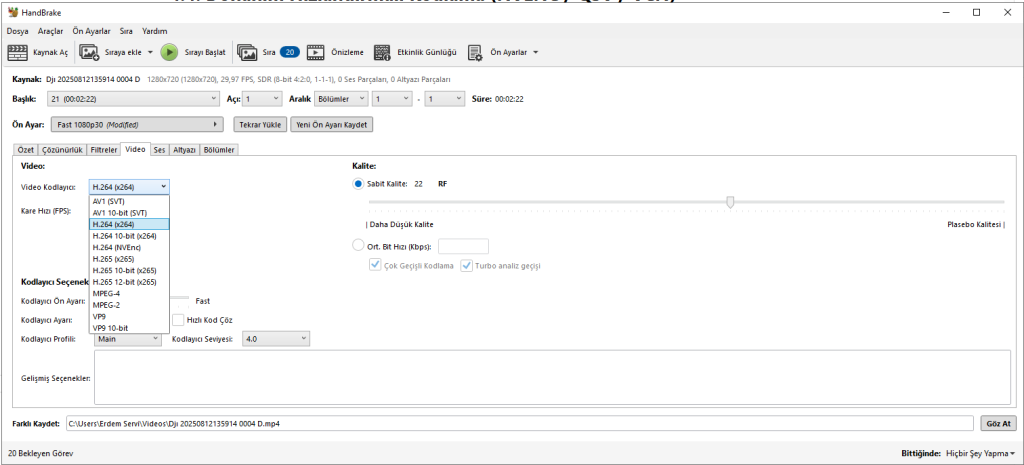Select the Ort. Bit Hızı radio button
Image resolution: width=1024 pixels, height=465 pixels.
(x=358, y=246)
